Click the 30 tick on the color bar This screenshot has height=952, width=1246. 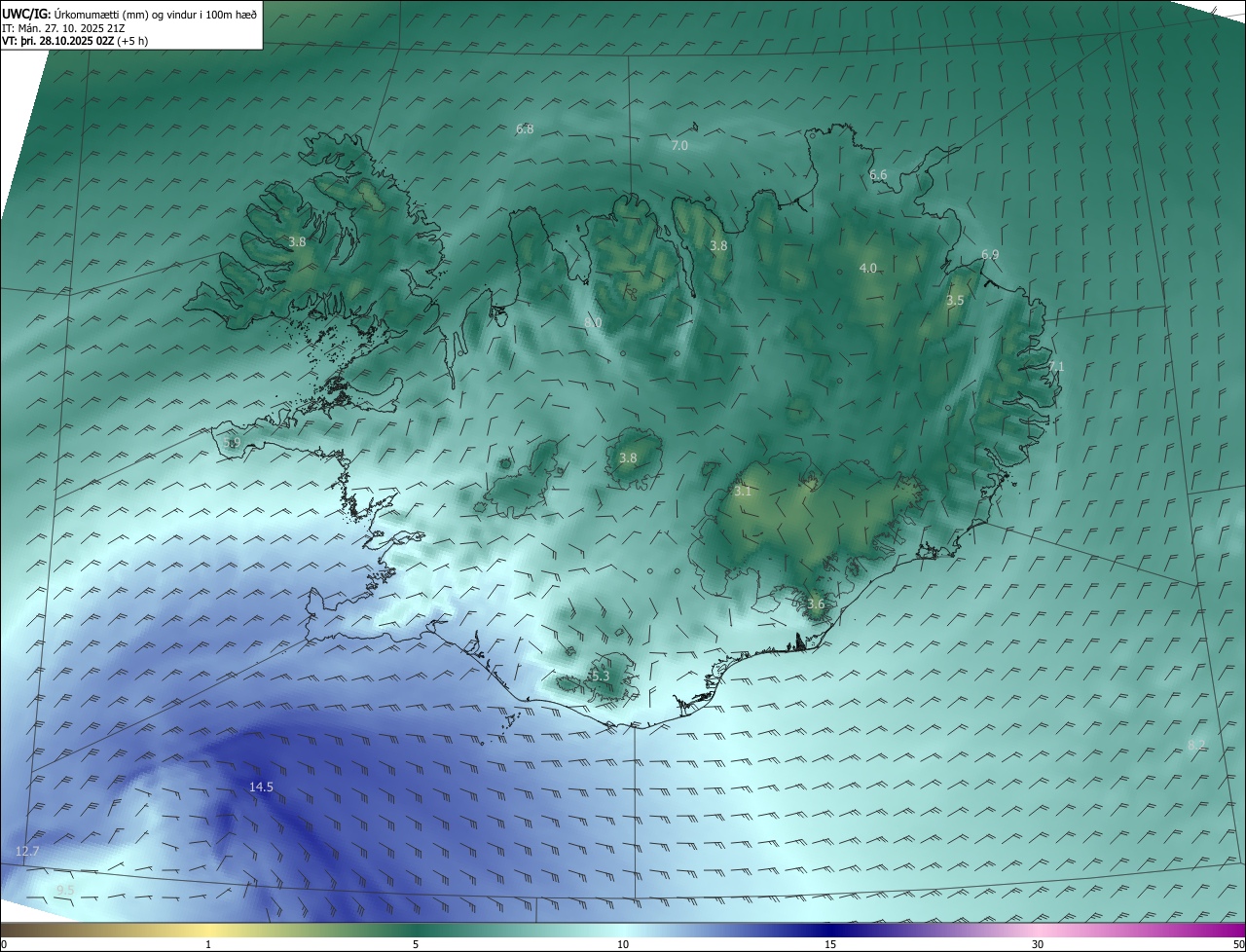[x=1038, y=944]
